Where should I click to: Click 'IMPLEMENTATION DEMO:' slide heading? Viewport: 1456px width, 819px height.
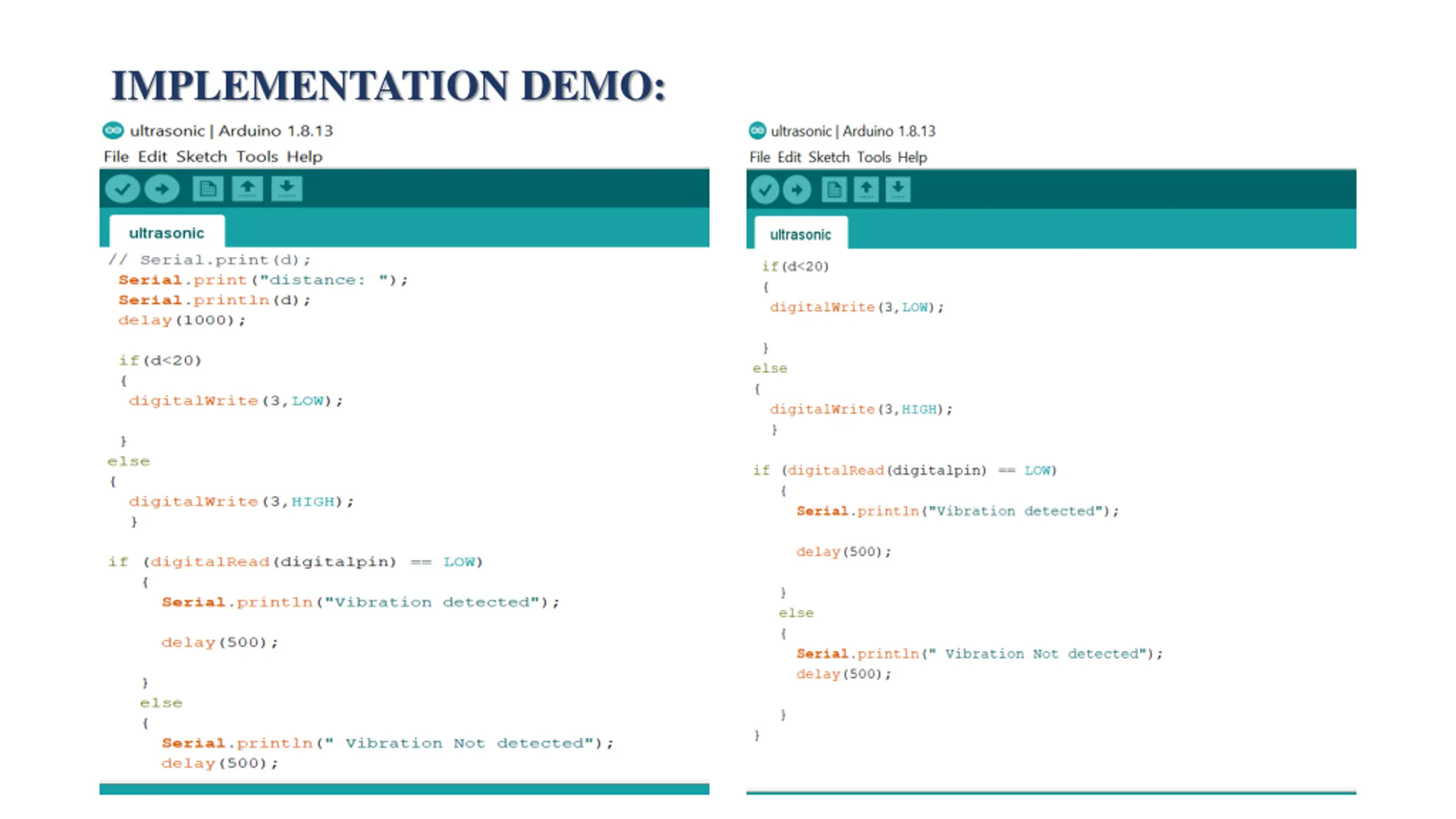tap(388, 85)
